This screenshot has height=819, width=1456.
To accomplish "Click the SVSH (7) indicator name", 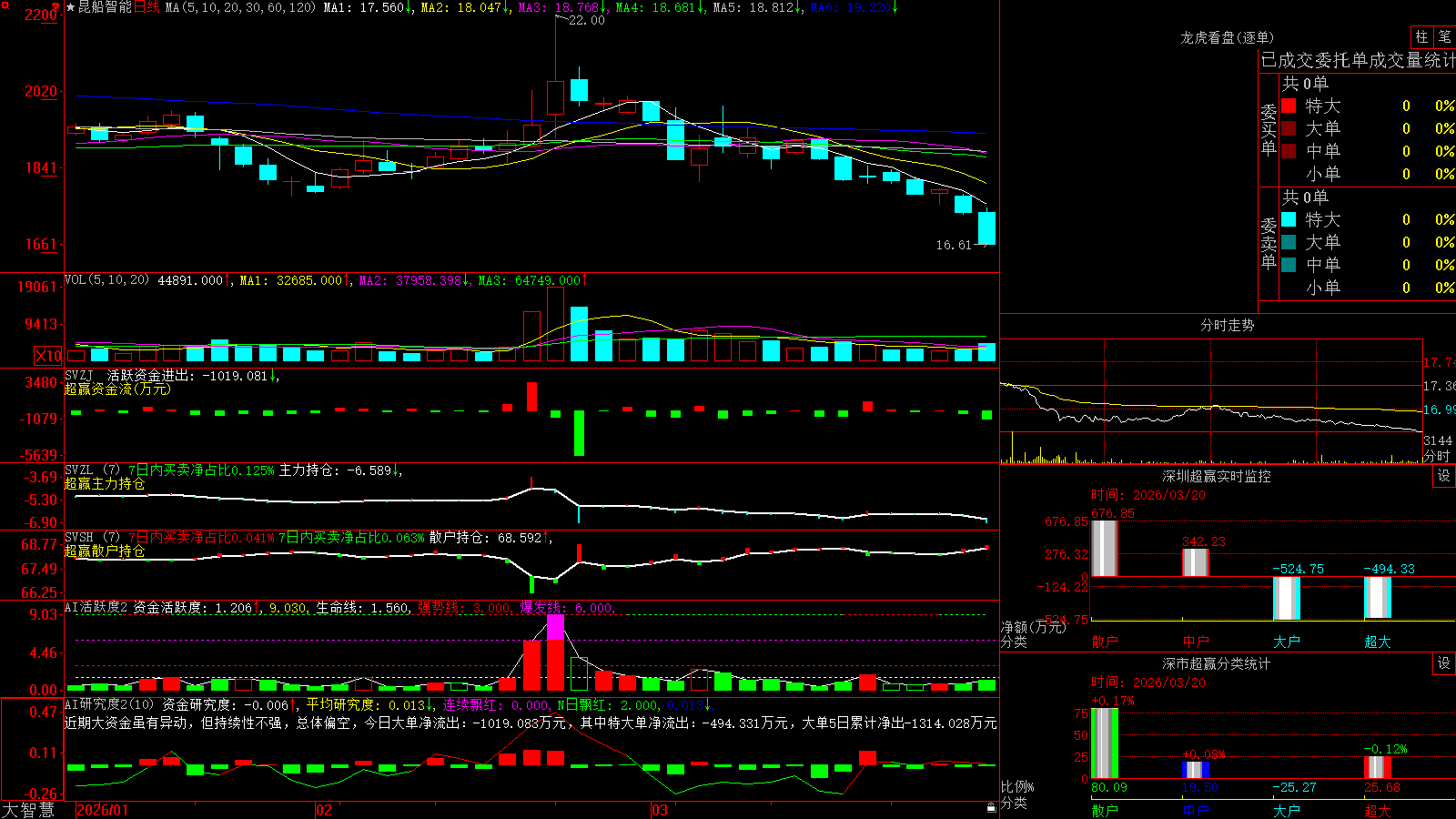I will [92, 538].
